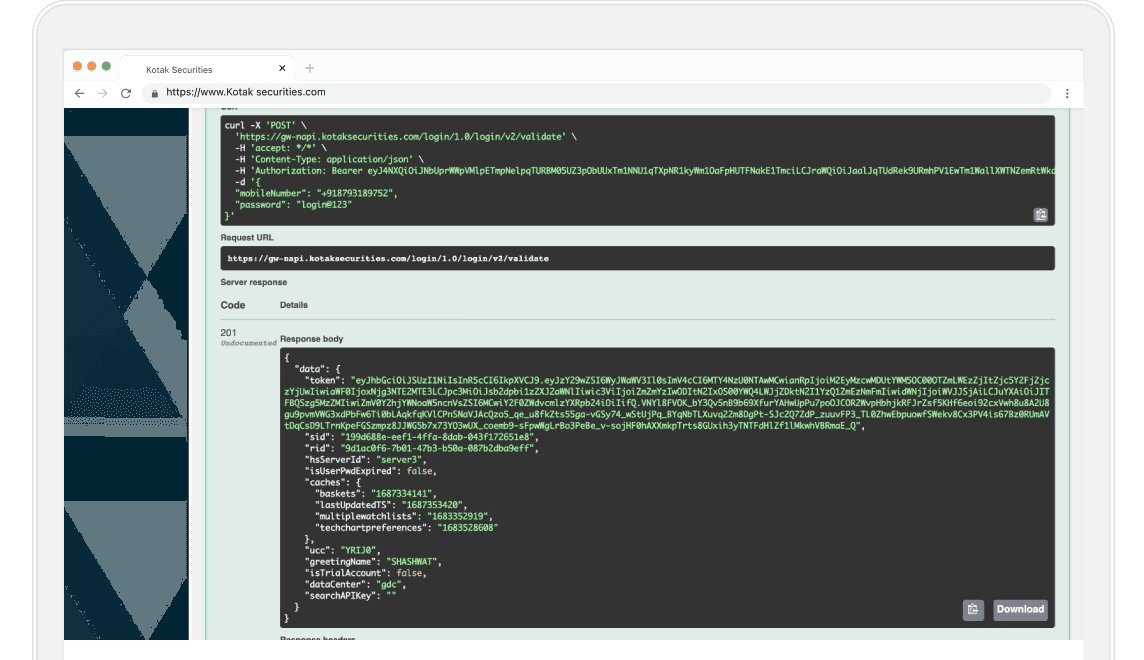Viewport: 1144px width, 660px height.
Task: Copy the curl command using its clipboard icon
Action: (x=1040, y=214)
